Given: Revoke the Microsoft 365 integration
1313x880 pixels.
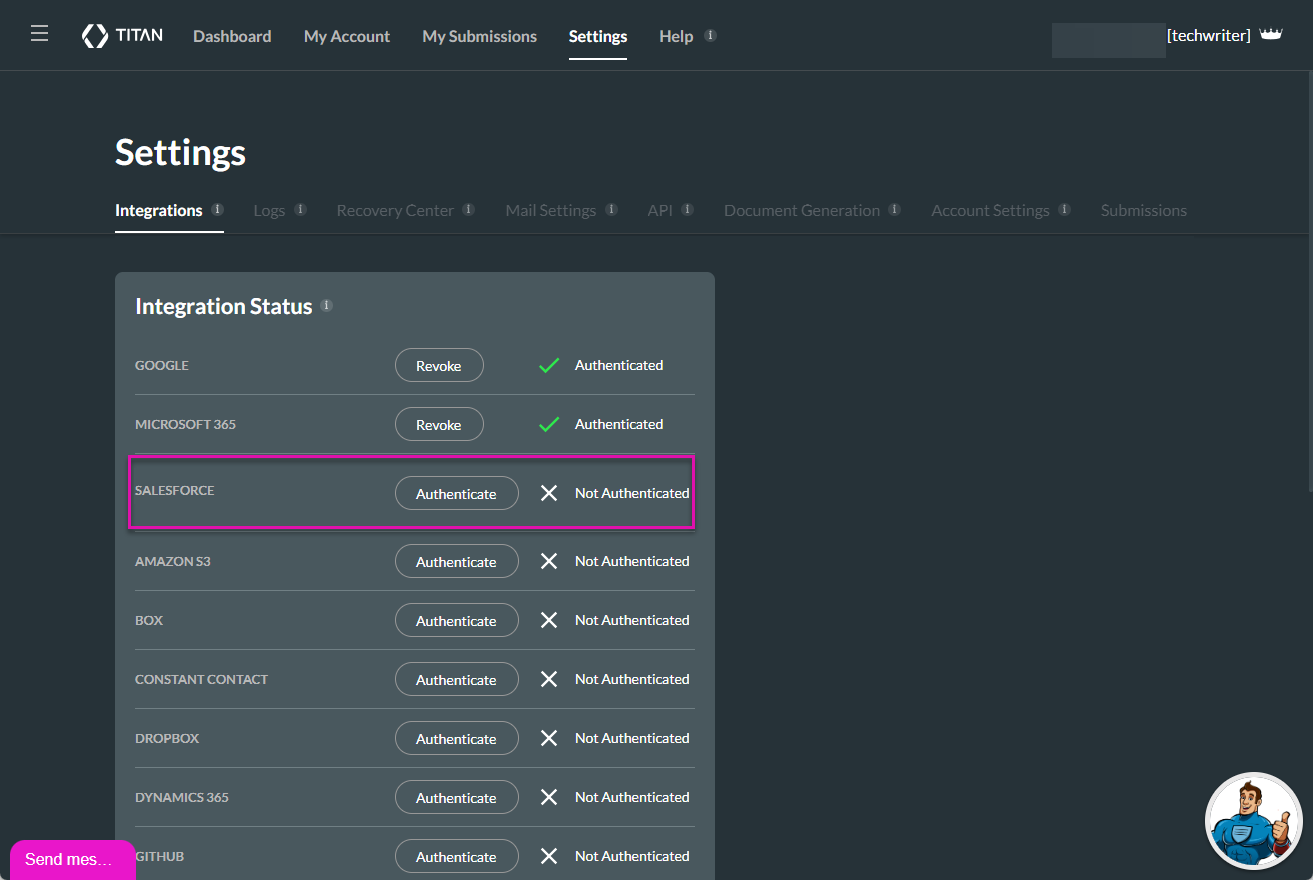Looking at the screenshot, I should (x=439, y=424).
